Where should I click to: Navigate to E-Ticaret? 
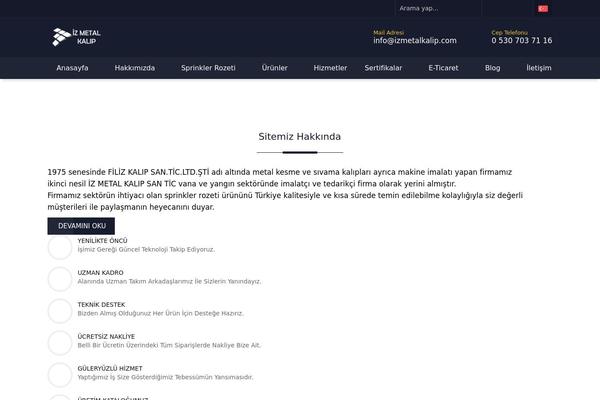443,68
